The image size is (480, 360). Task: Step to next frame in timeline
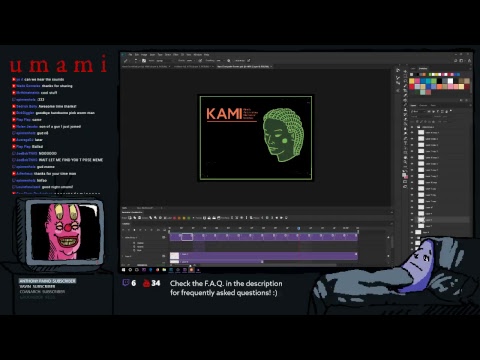[x=140, y=230]
